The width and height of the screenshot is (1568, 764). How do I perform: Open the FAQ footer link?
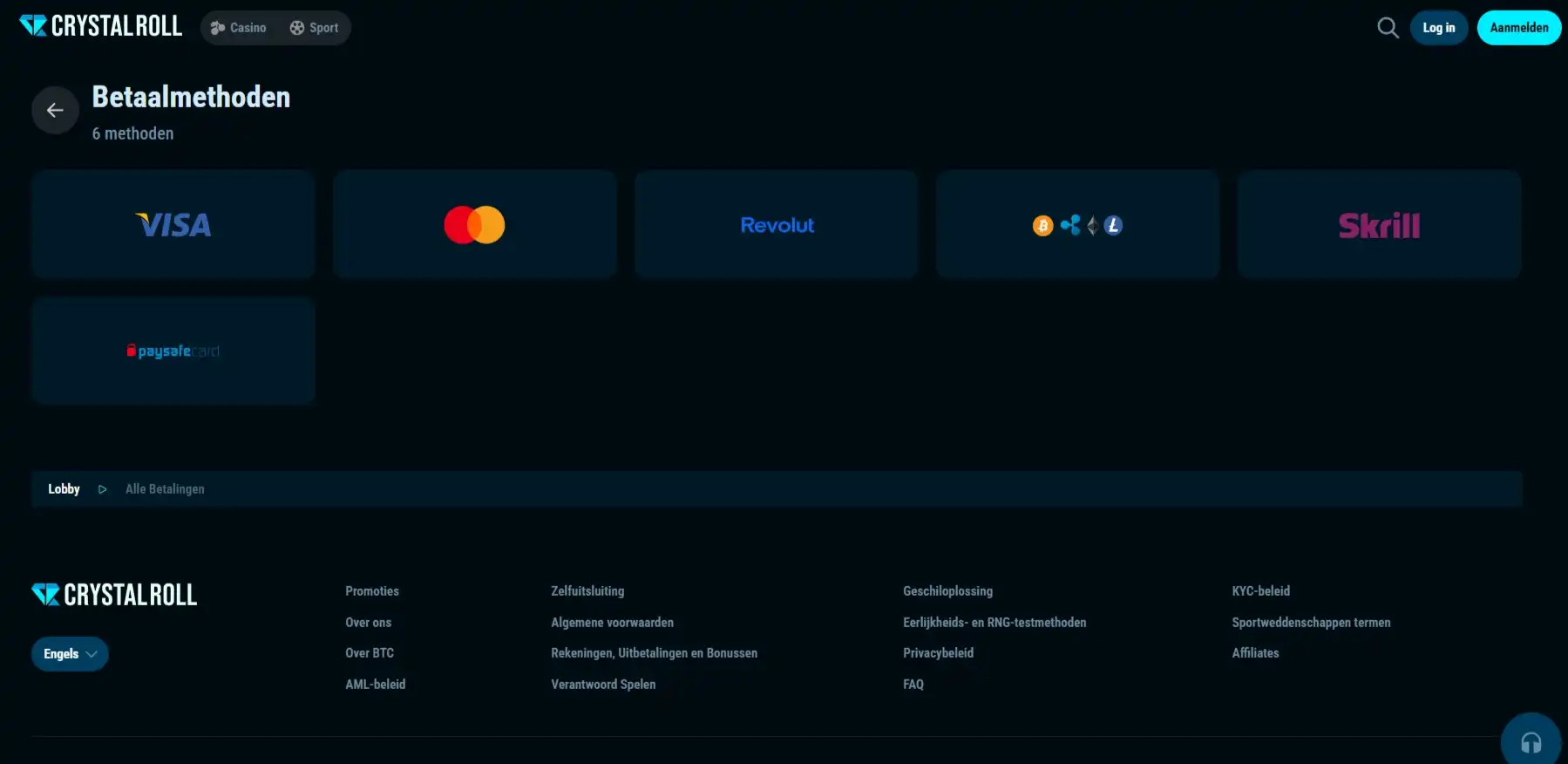coord(913,685)
